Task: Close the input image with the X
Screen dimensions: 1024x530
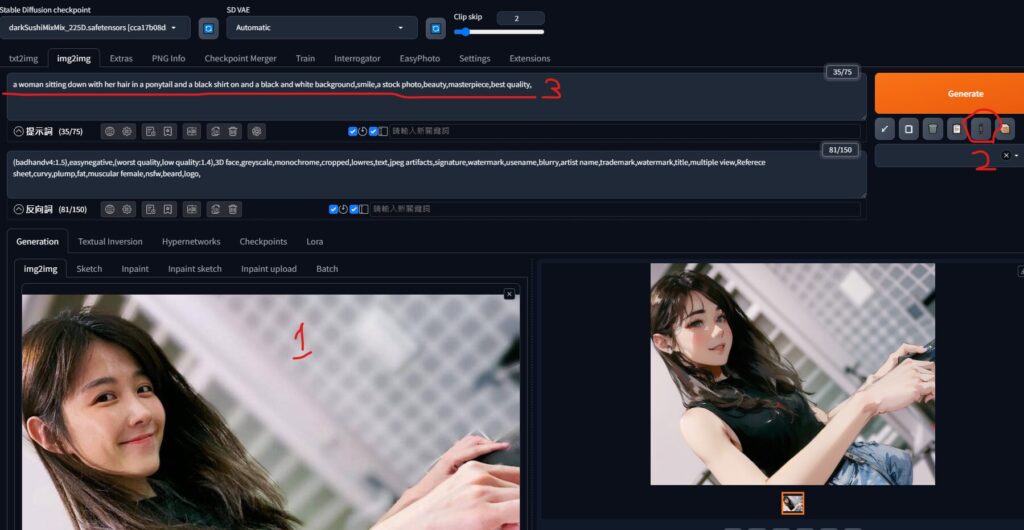Action: [509, 294]
